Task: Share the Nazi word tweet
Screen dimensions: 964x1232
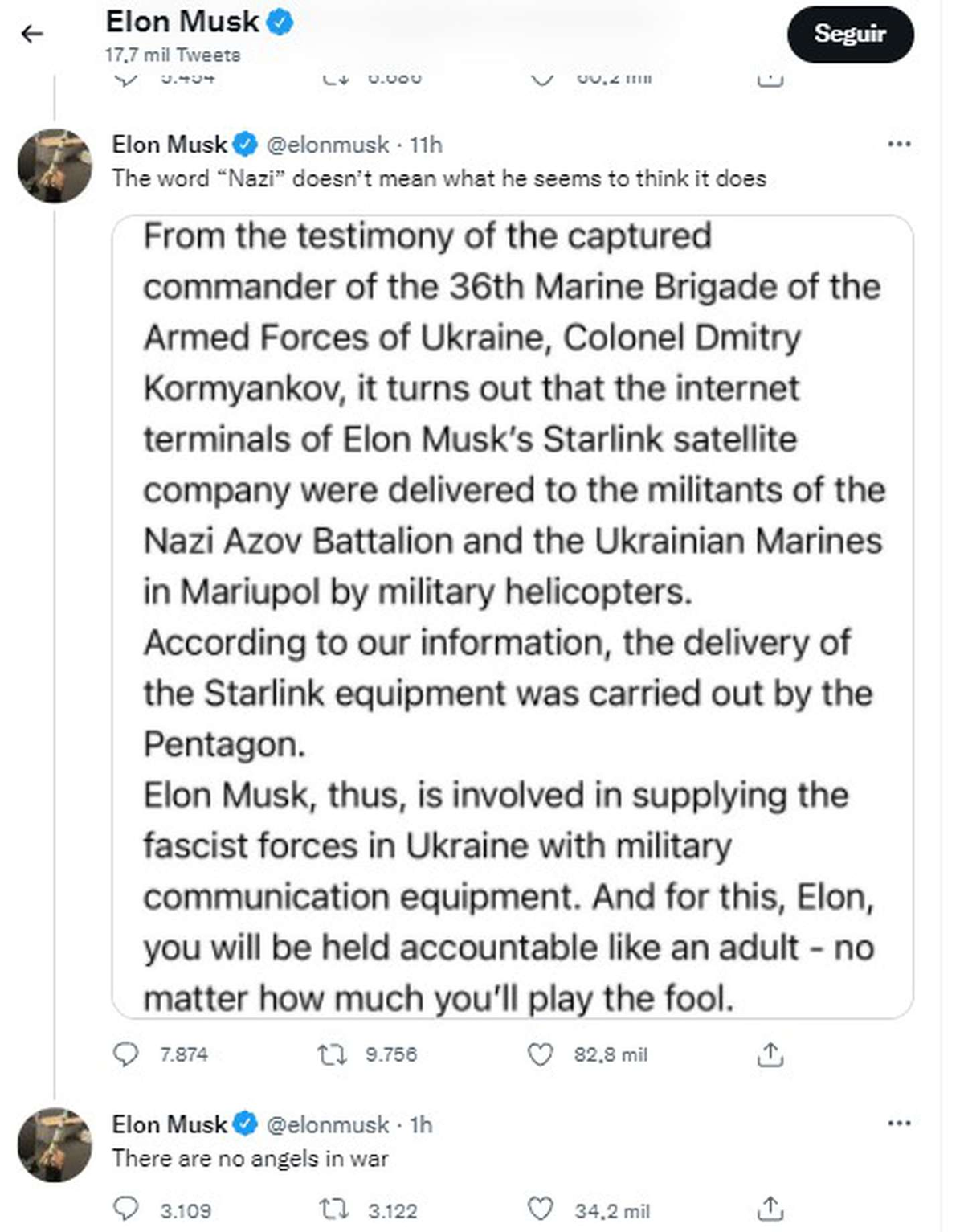Action: 770,1054
